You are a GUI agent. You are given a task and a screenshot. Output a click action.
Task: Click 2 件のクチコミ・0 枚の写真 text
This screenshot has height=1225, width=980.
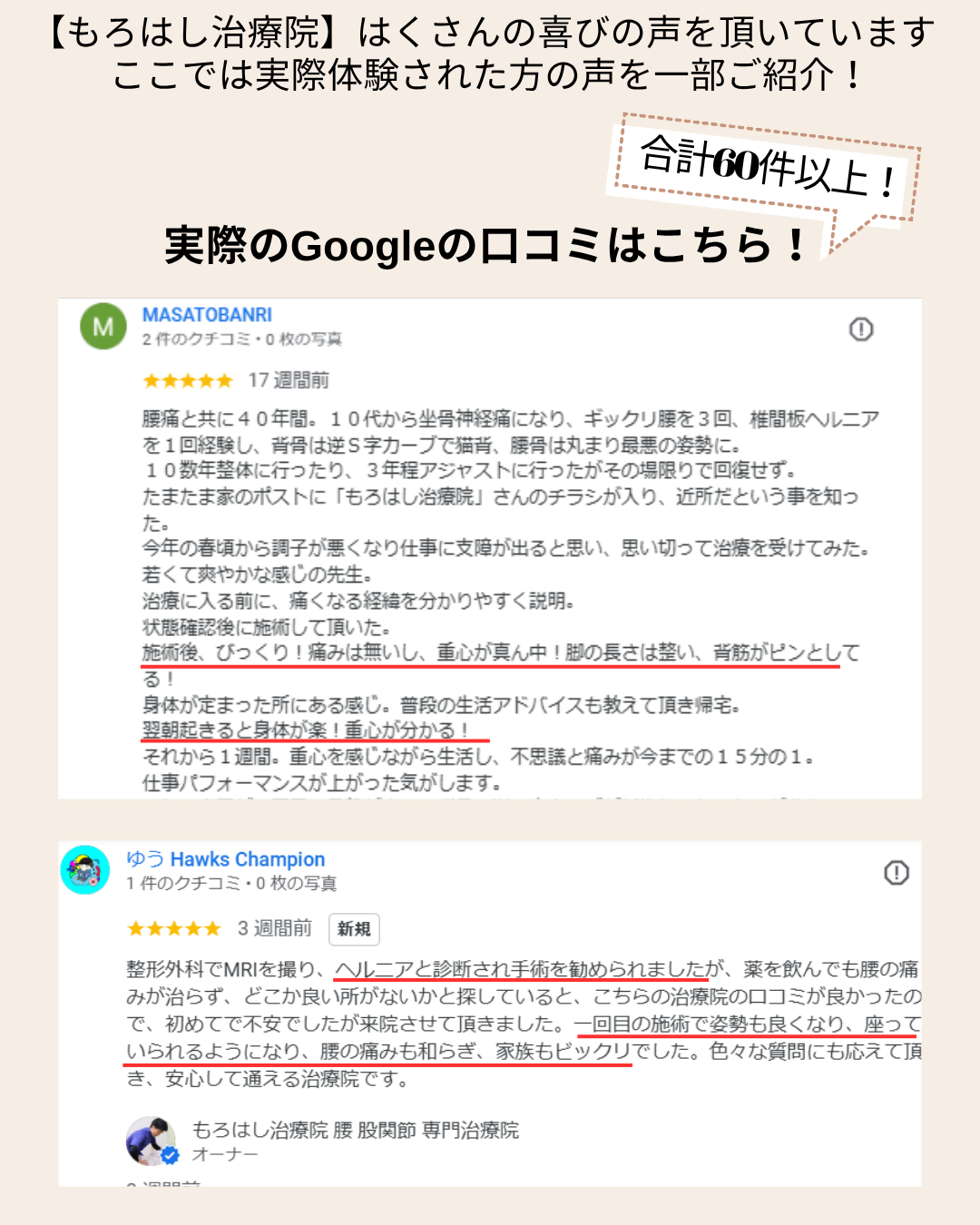pyautogui.click(x=242, y=339)
